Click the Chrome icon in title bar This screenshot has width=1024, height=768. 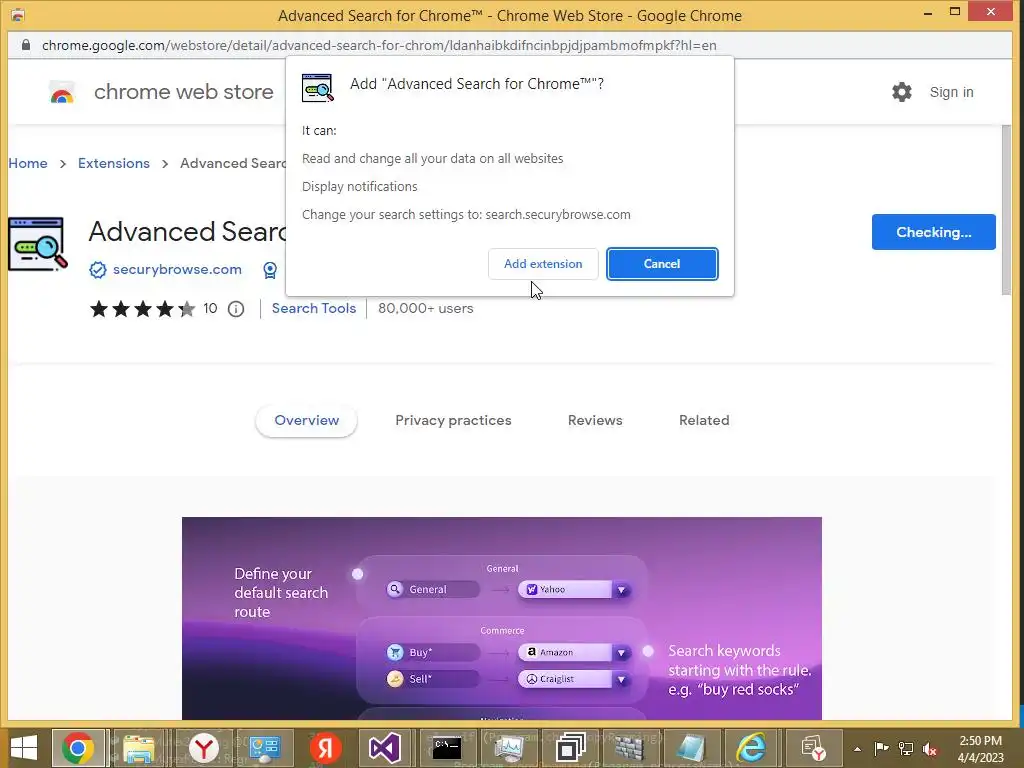(17, 14)
